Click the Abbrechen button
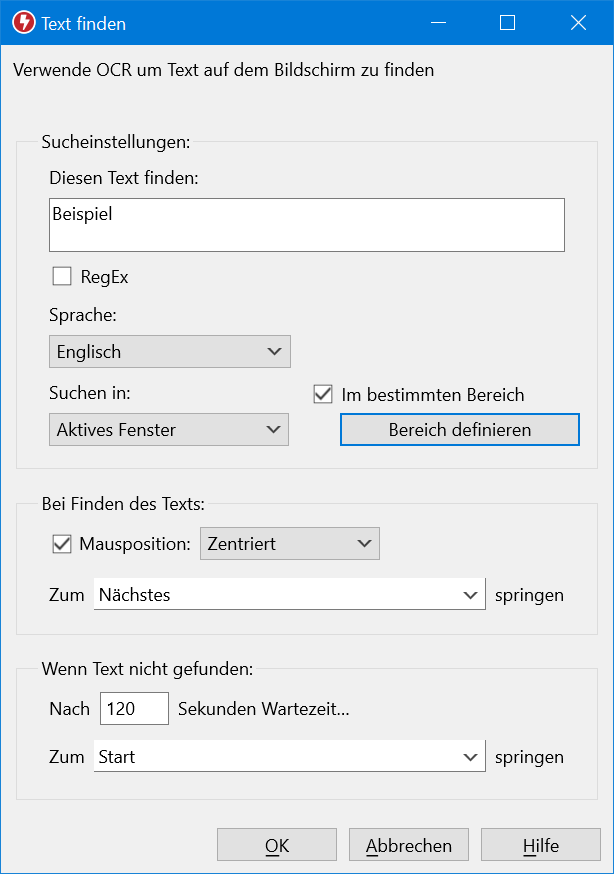The image size is (614, 874). 409,845
